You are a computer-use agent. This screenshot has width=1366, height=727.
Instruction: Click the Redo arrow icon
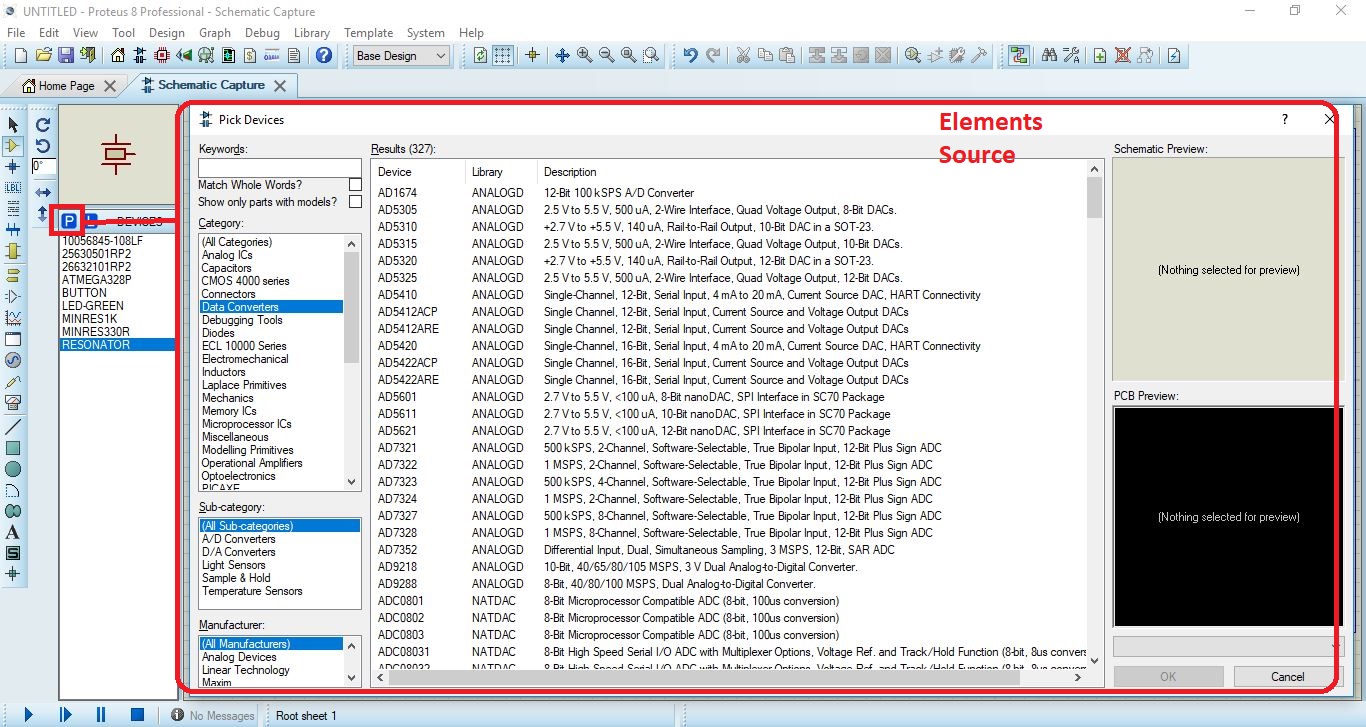pyautogui.click(x=713, y=56)
